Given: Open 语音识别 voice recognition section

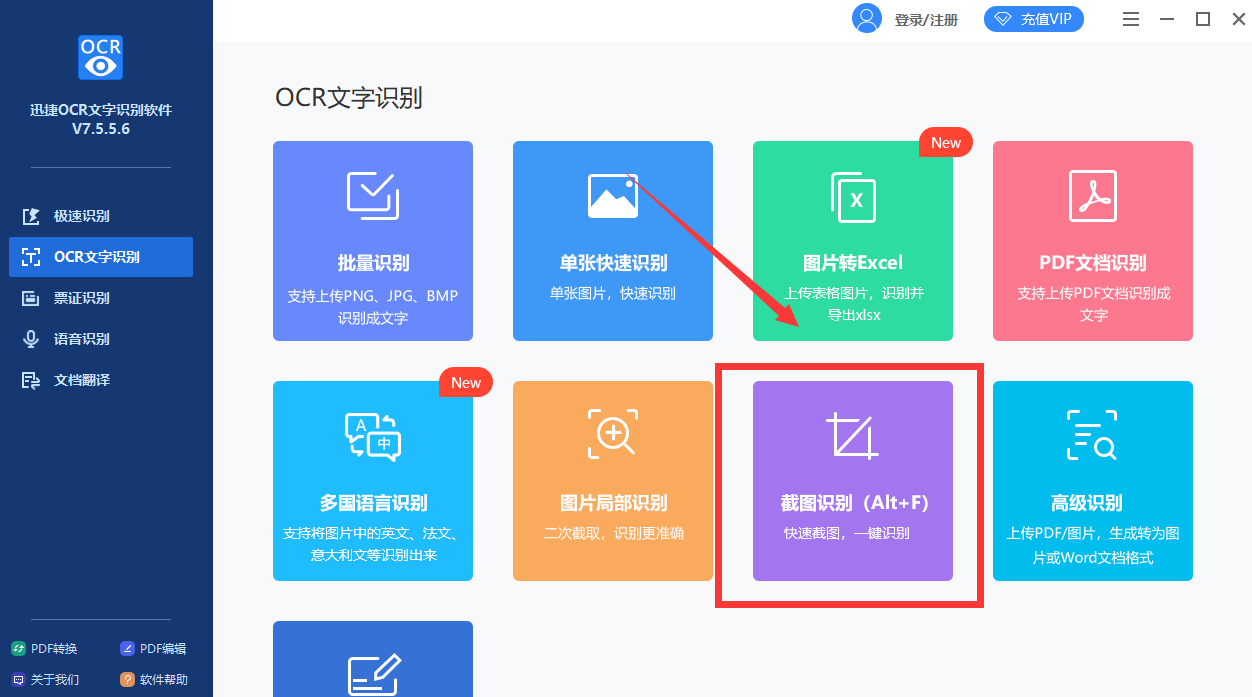Looking at the screenshot, I should 100,338.
